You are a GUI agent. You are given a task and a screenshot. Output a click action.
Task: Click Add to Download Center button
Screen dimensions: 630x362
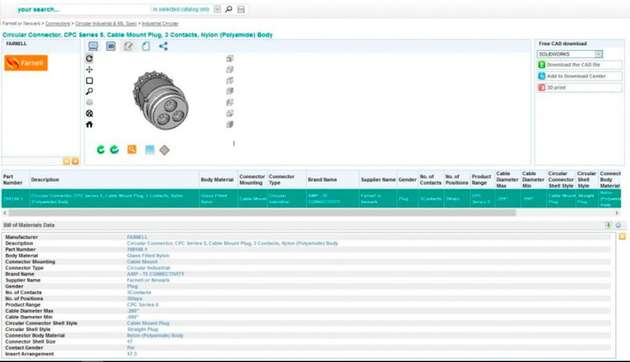(x=580, y=76)
